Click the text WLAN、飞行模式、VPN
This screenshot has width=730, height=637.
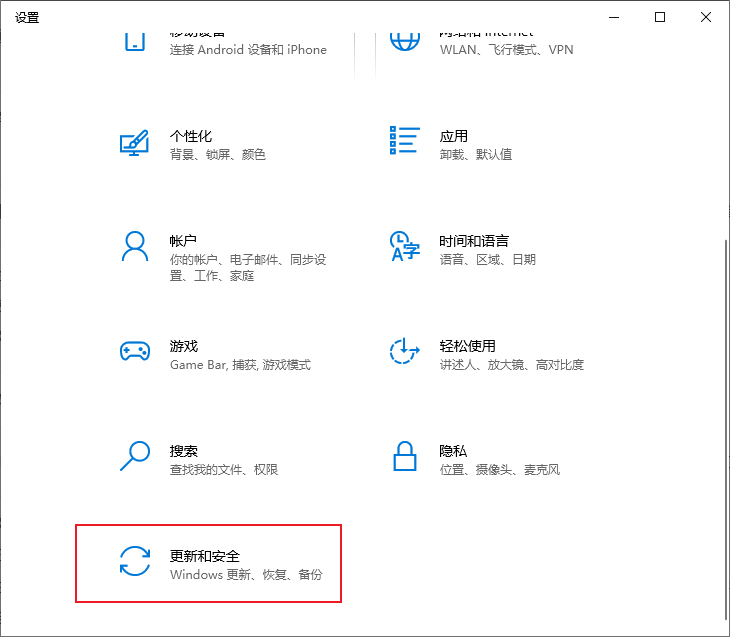(507, 50)
